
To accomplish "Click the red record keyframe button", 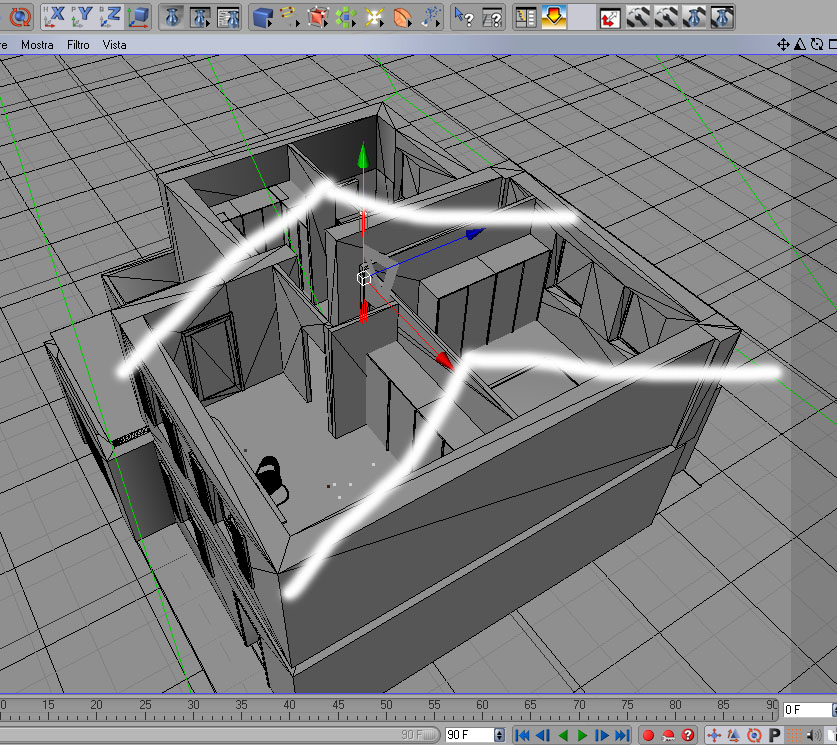I will 648,735.
